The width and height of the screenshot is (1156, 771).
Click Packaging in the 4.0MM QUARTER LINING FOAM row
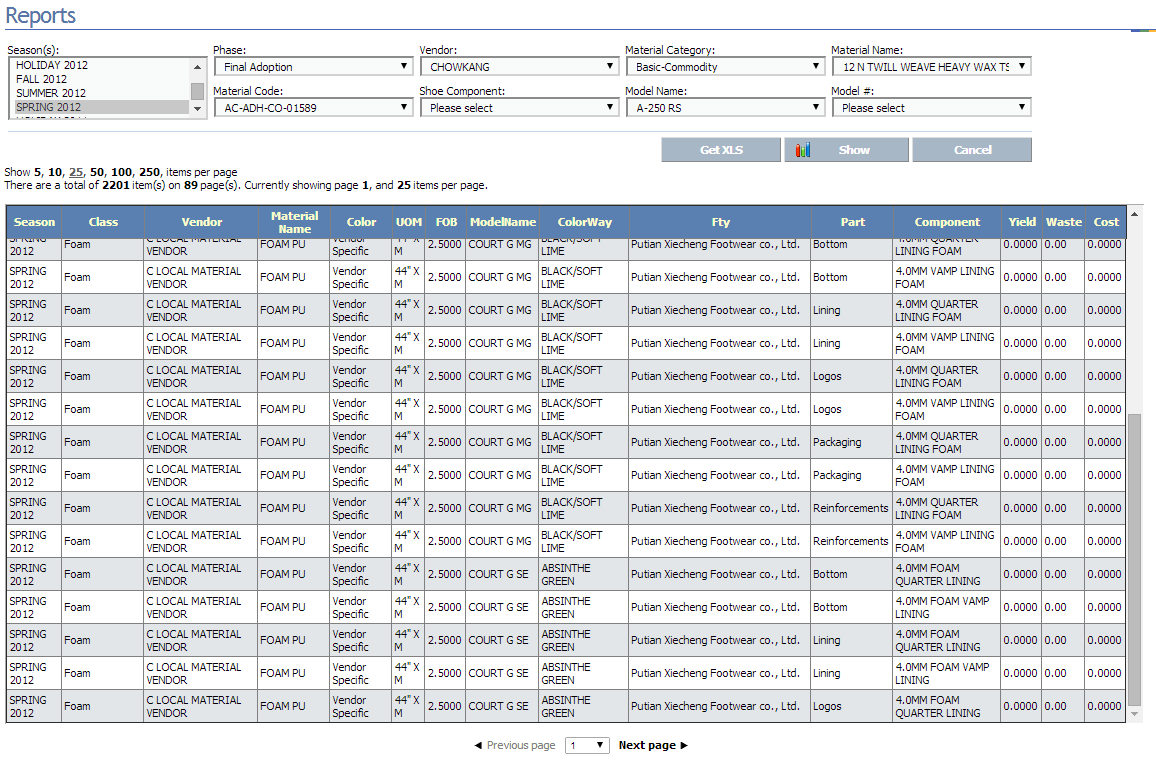837,442
